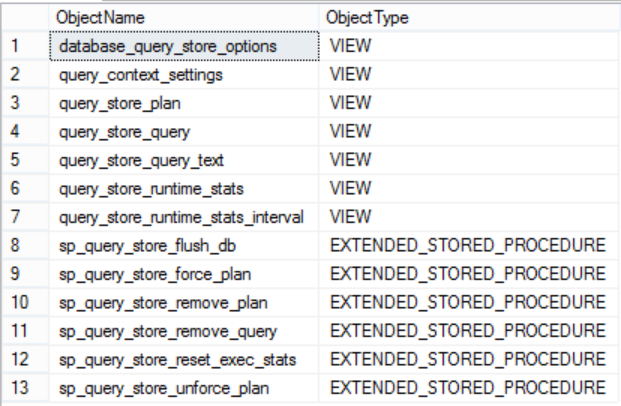
Task: Click the query_store_runtime_stats_interval cell
Action: click(180, 217)
